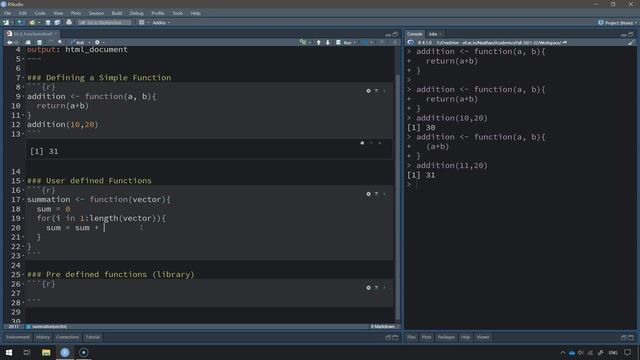Open the View menu

(58, 13)
